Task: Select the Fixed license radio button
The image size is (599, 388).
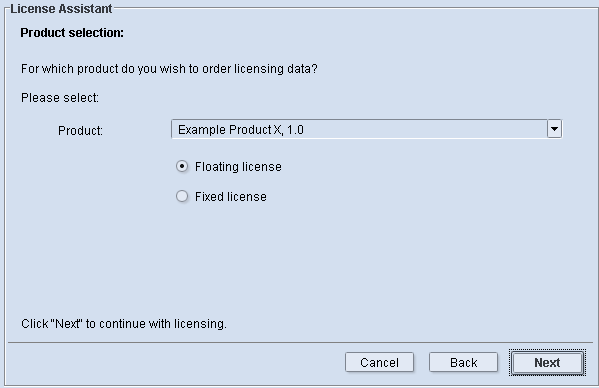Action: pos(182,196)
